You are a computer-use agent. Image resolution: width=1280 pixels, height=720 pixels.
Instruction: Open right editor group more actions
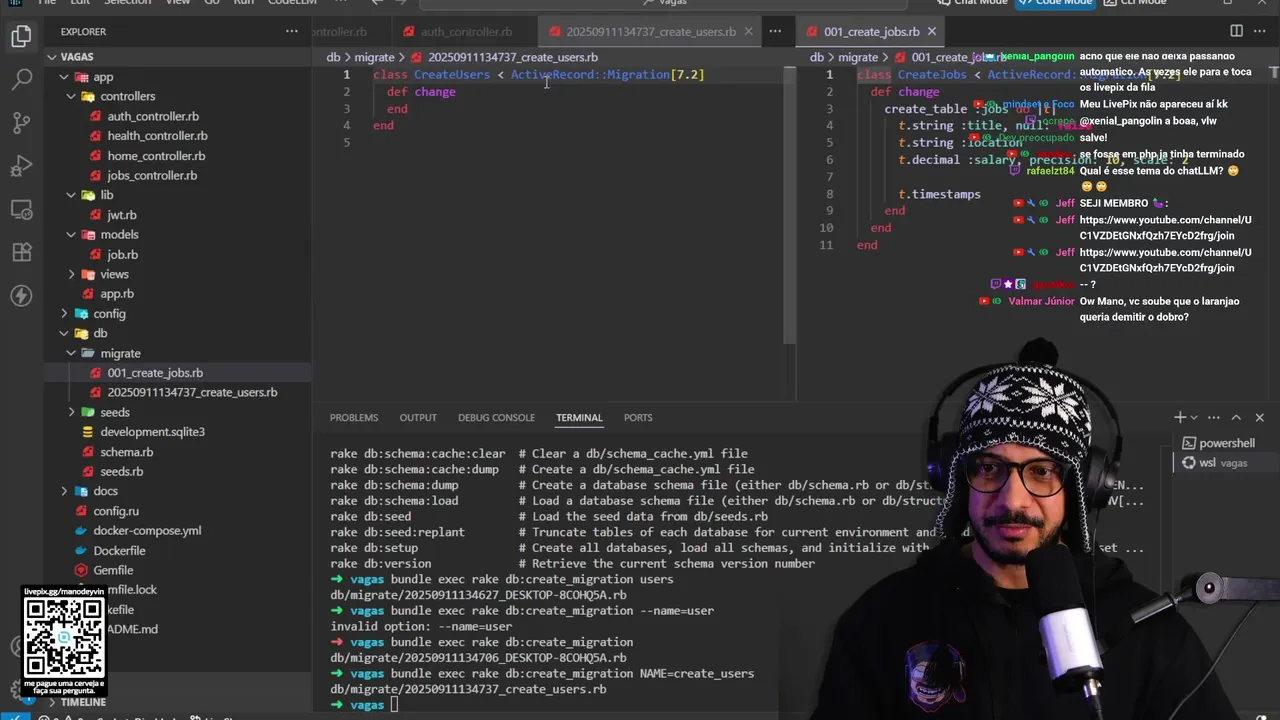(1259, 31)
